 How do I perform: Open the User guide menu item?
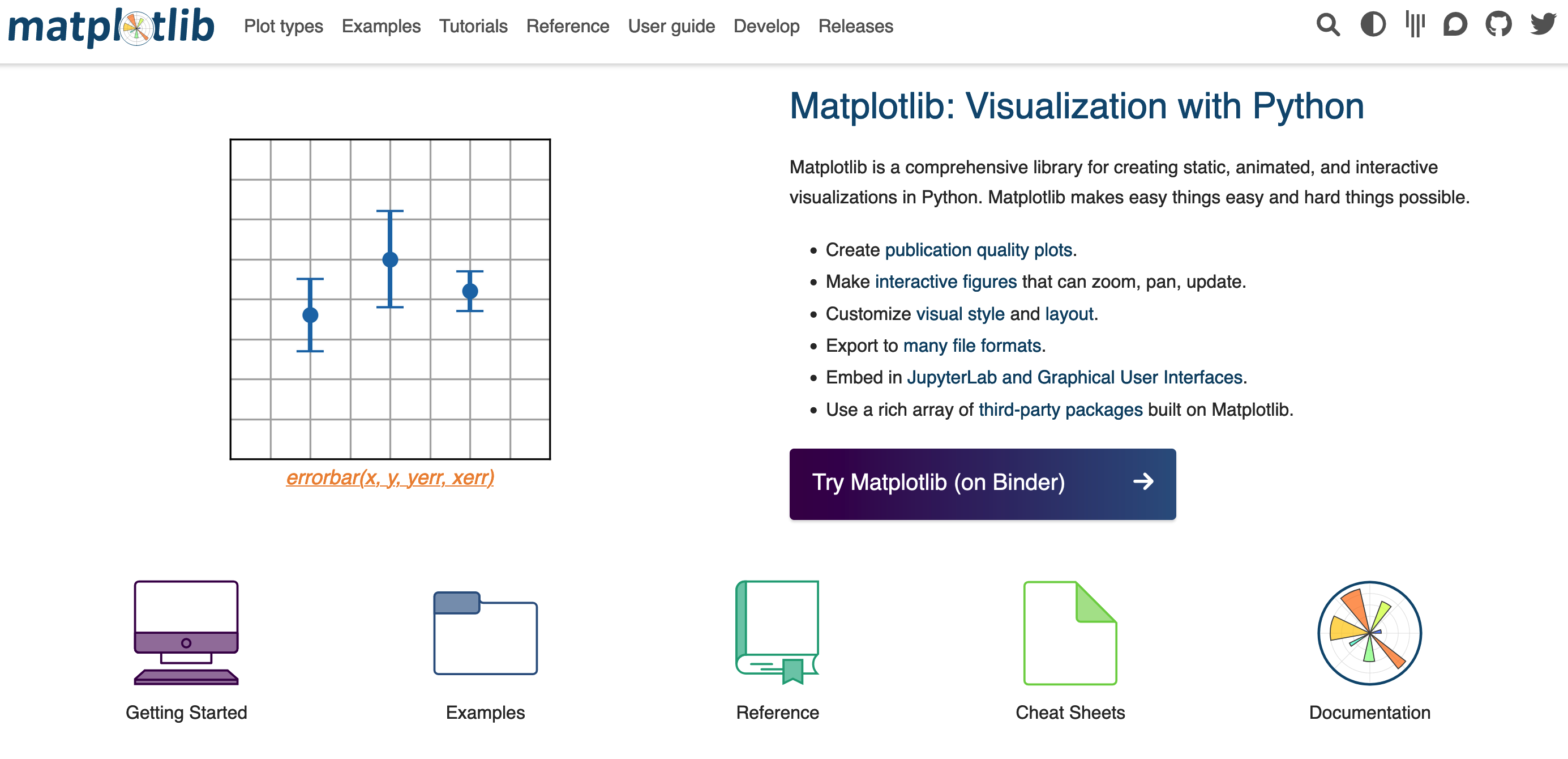tap(671, 26)
